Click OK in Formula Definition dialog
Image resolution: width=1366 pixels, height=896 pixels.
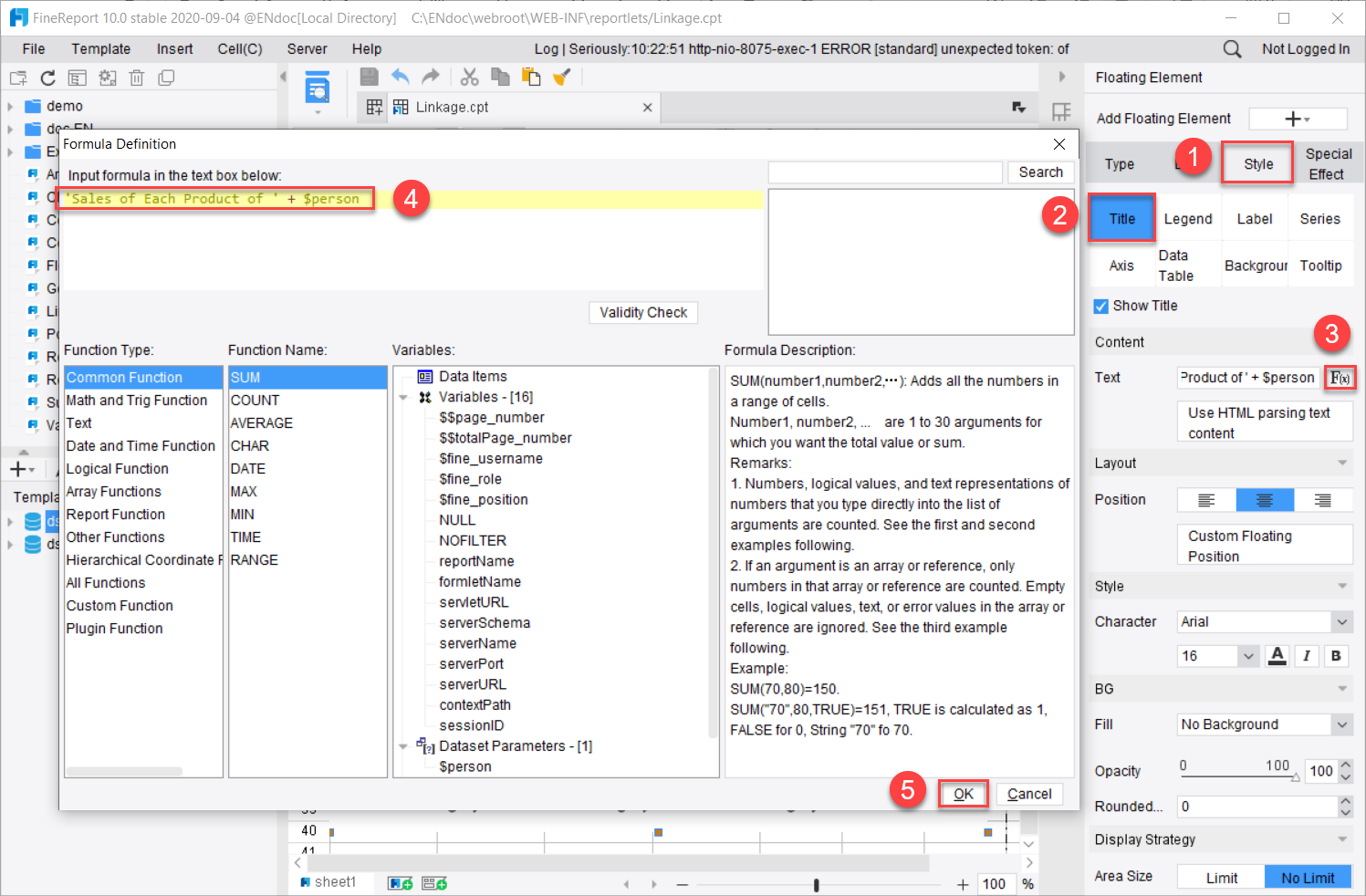(963, 795)
